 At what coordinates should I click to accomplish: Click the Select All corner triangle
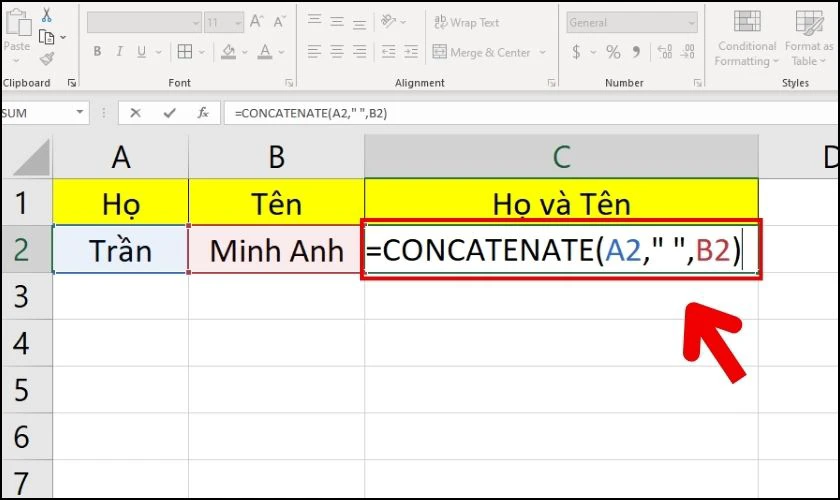coord(31,158)
